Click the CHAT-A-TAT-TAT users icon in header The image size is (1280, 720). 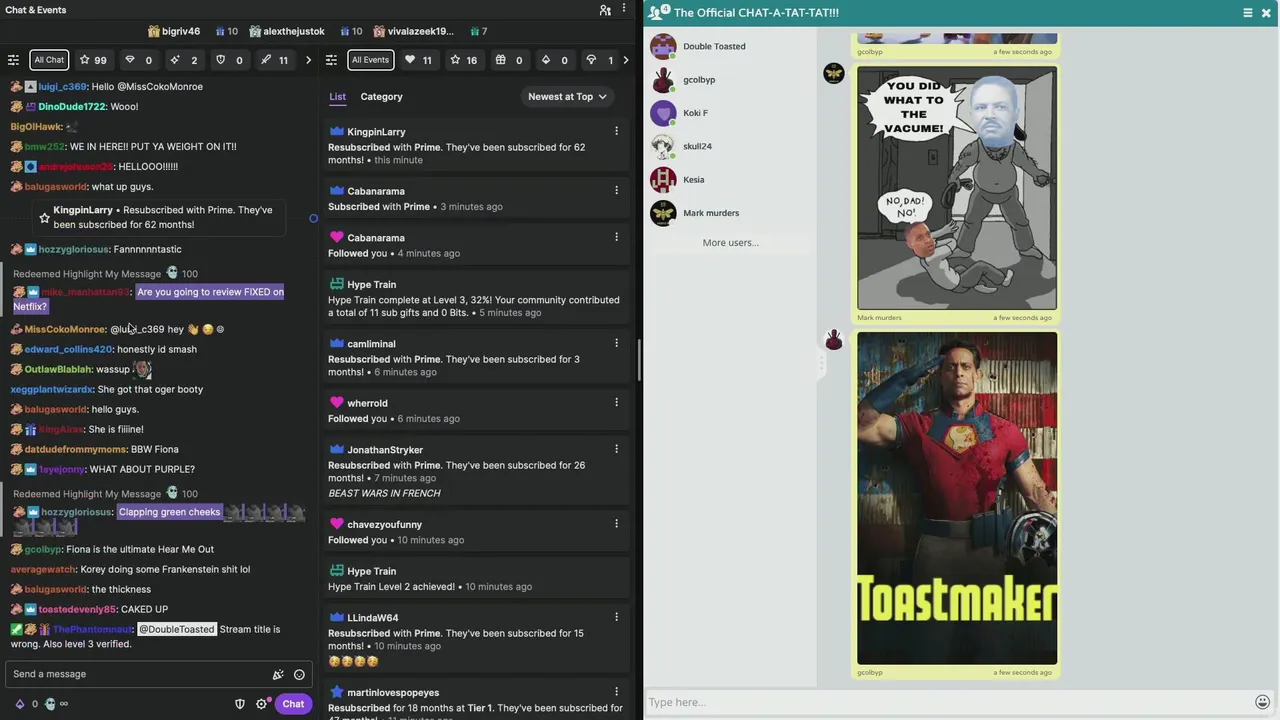pyautogui.click(x=658, y=12)
